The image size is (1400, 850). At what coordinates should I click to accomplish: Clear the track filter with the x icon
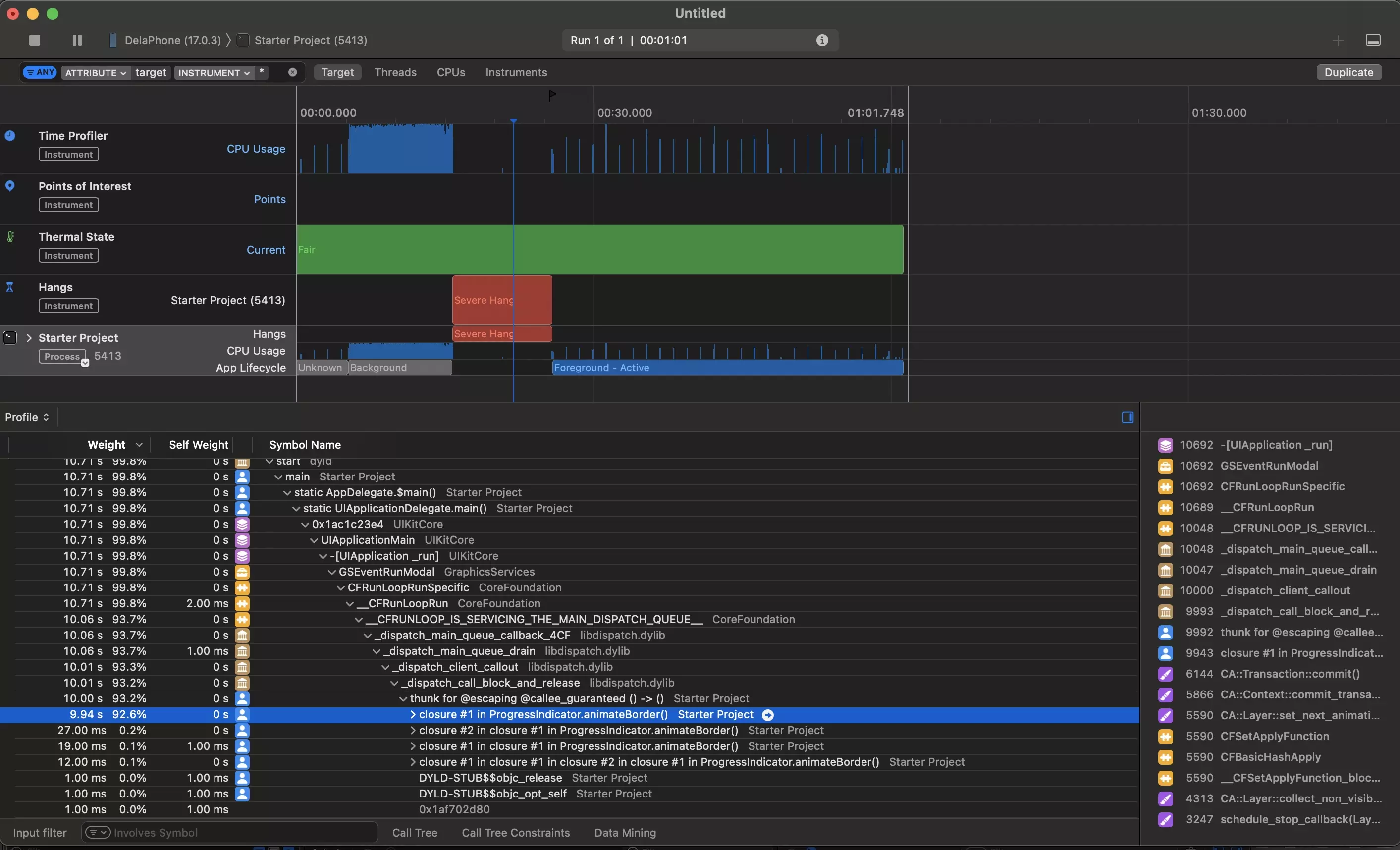point(293,72)
